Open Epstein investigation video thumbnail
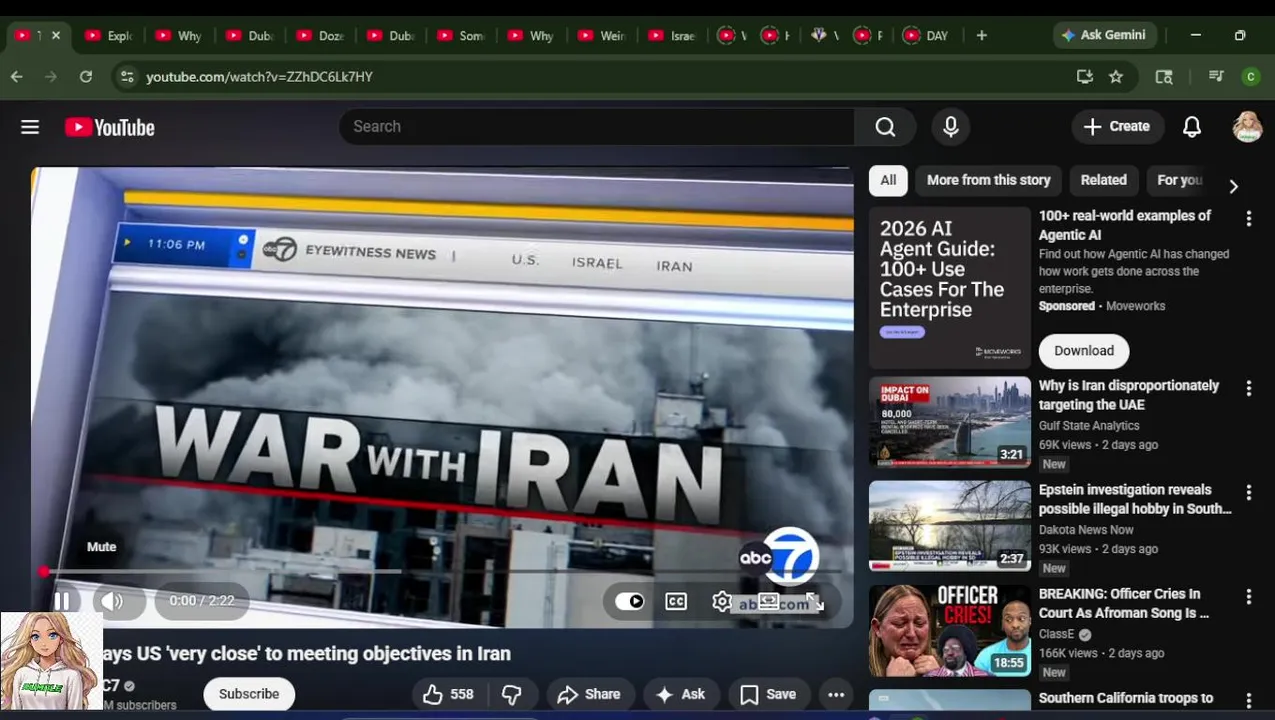The width and height of the screenshot is (1275, 720). click(950, 526)
